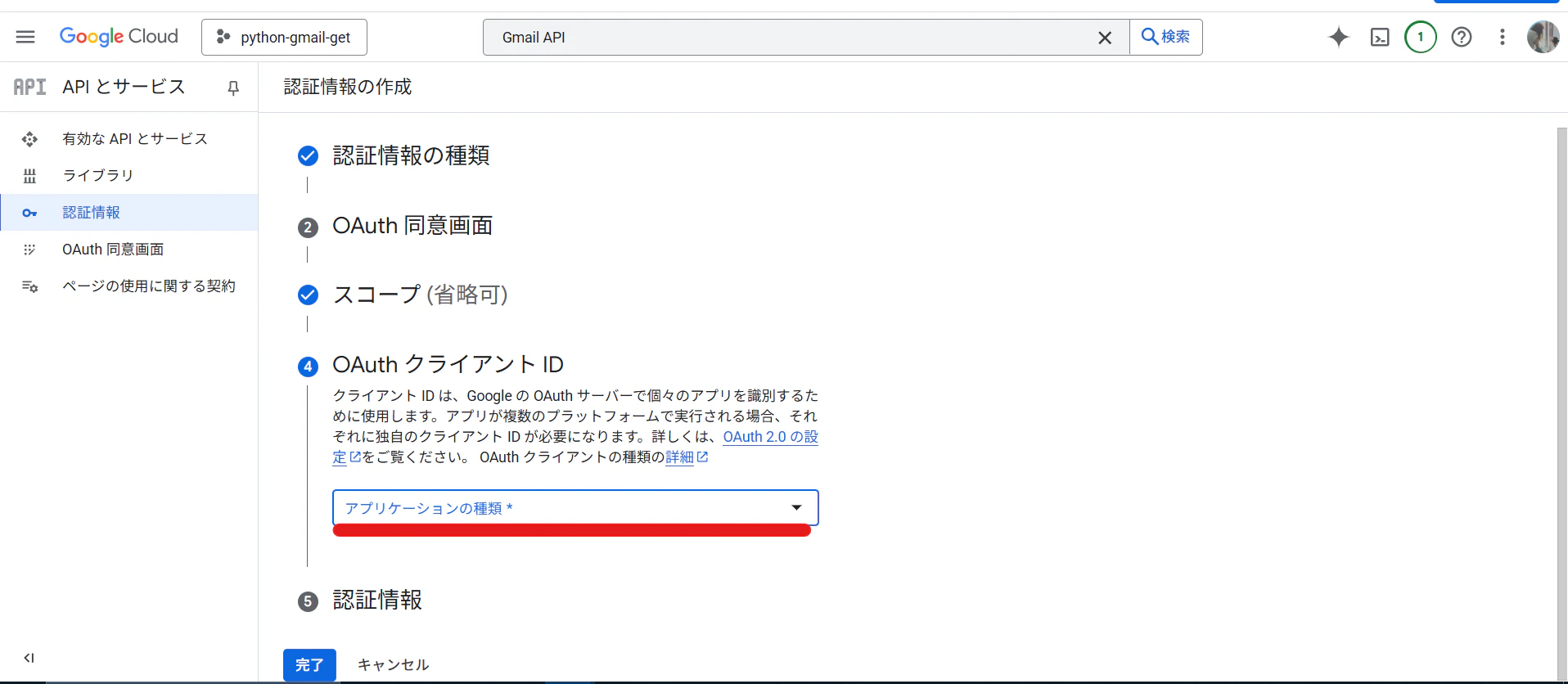Screen dimensions: 1568x684
Task: Open the アプリケーションの種類 dropdown
Action: (575, 508)
